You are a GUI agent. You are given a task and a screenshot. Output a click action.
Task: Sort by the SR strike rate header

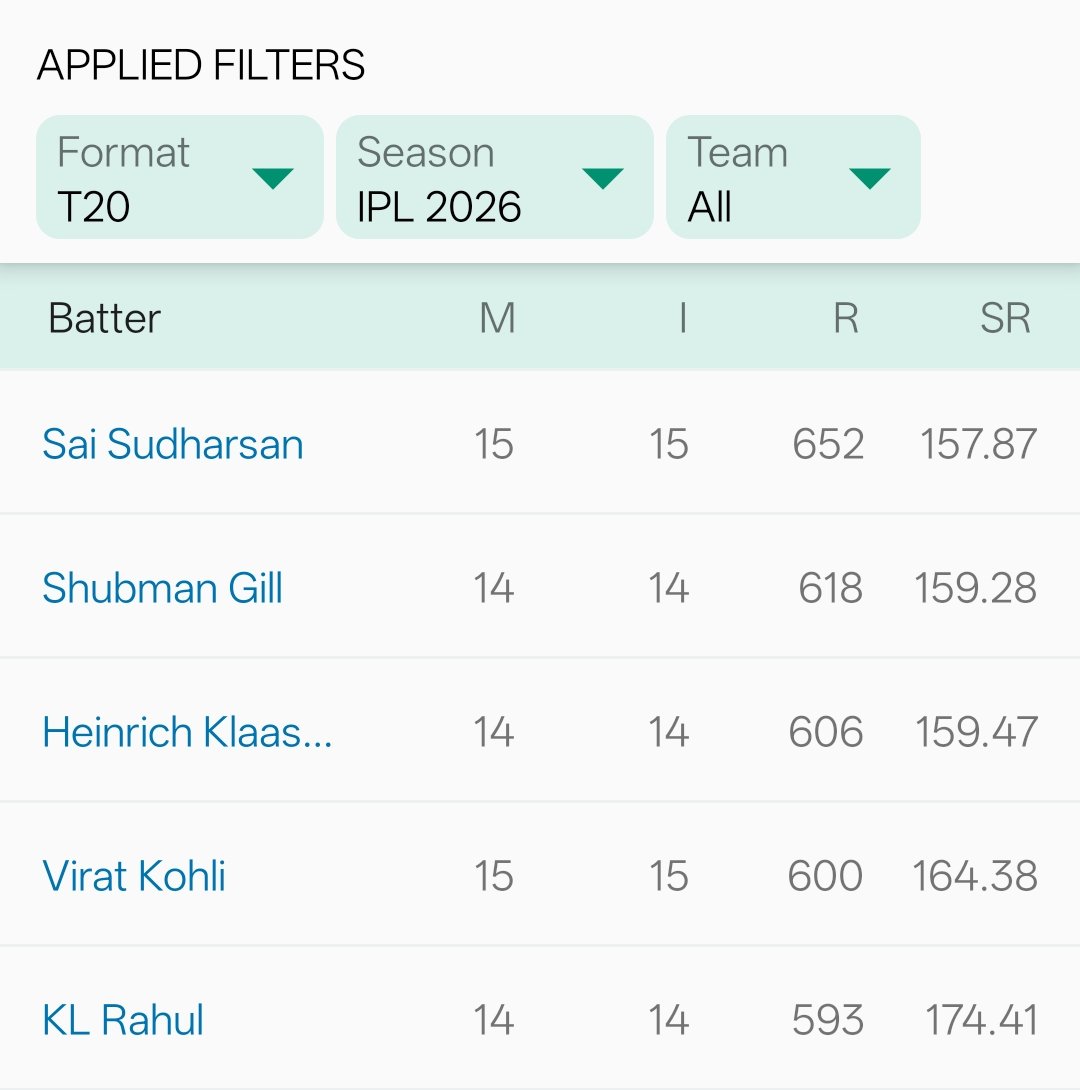(x=1005, y=318)
